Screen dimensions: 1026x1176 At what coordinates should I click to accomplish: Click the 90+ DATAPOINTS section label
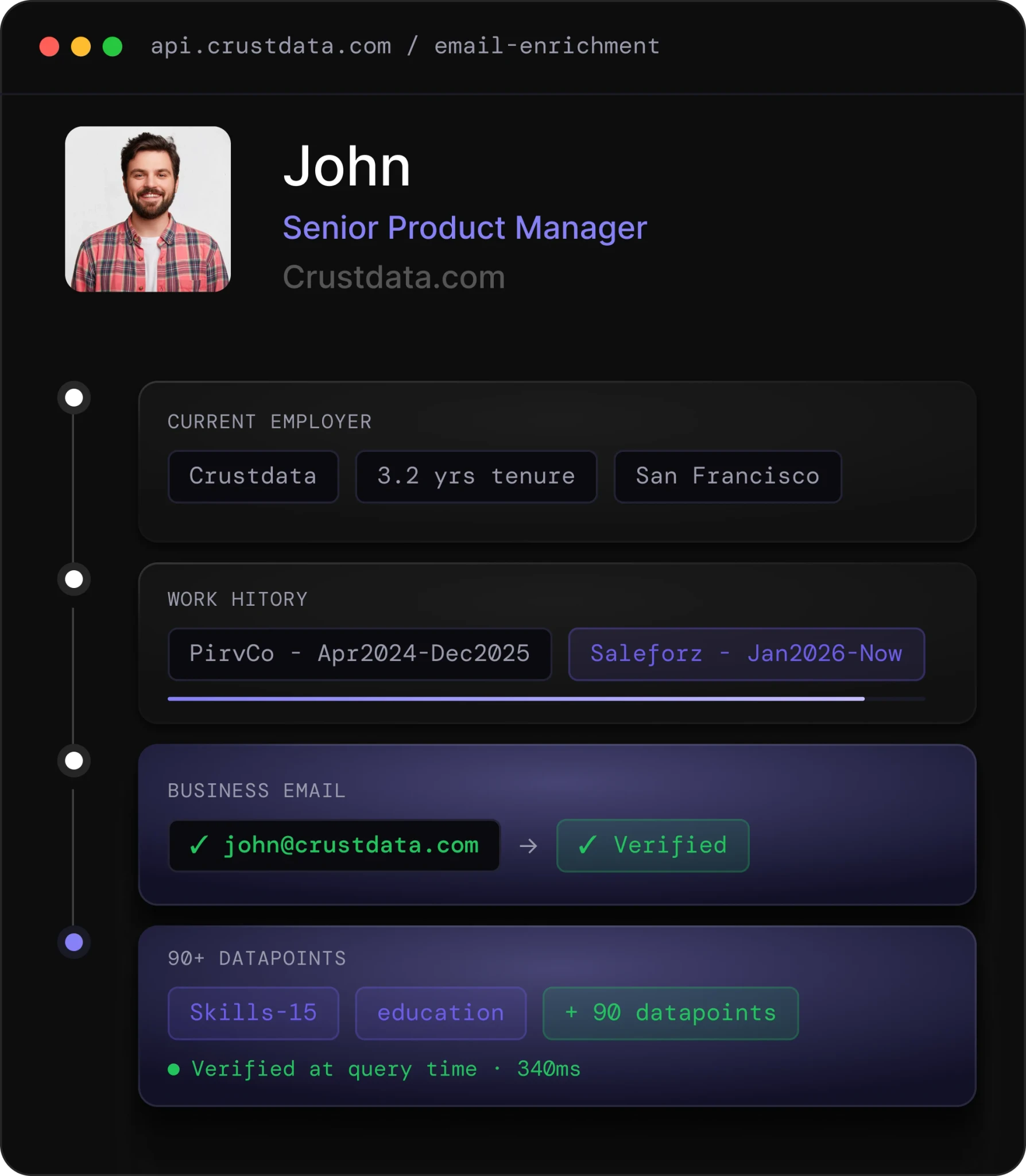[257, 958]
